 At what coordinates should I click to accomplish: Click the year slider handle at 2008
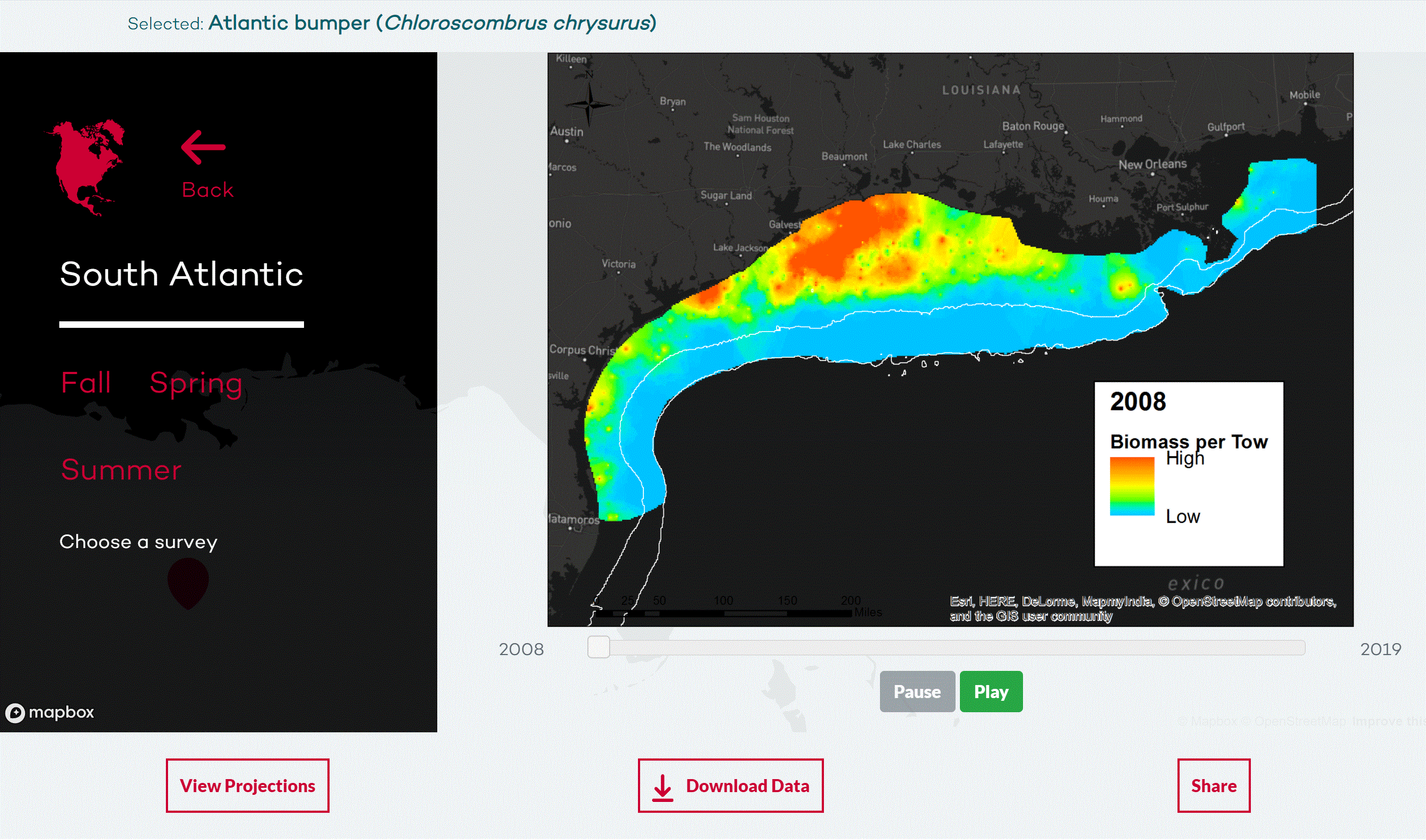coord(599,648)
